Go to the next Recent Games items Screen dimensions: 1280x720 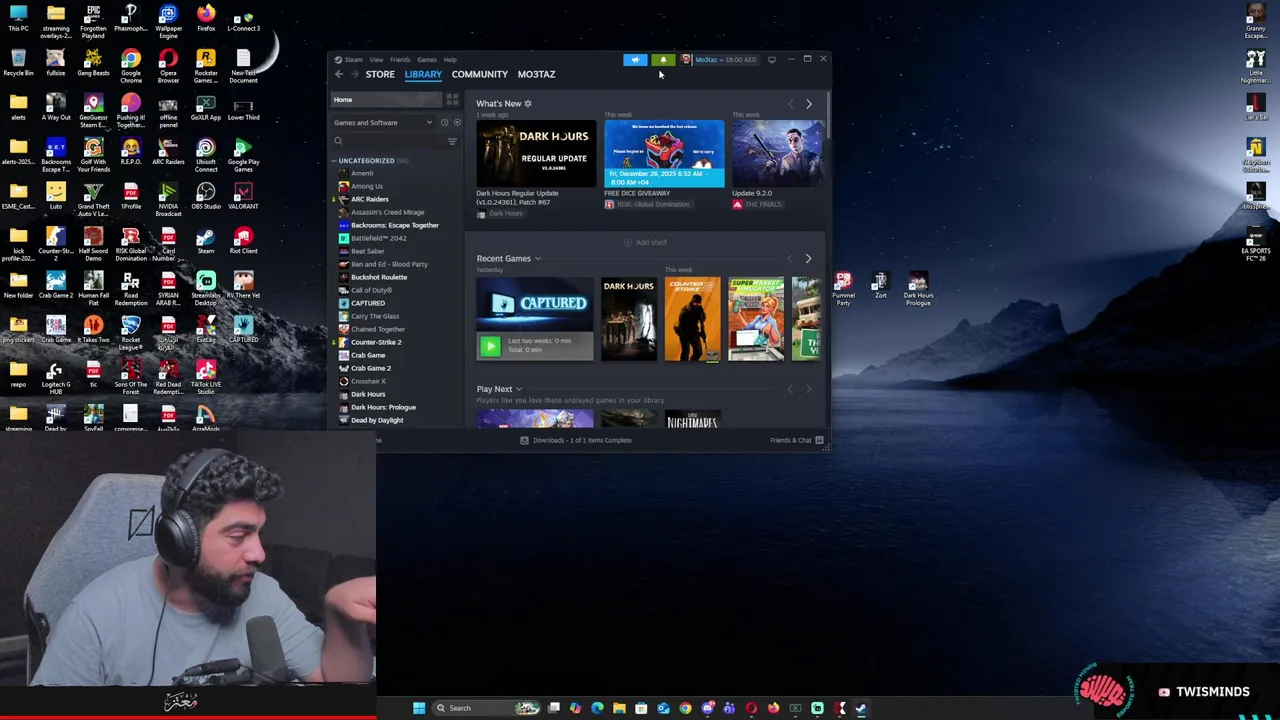tap(809, 259)
